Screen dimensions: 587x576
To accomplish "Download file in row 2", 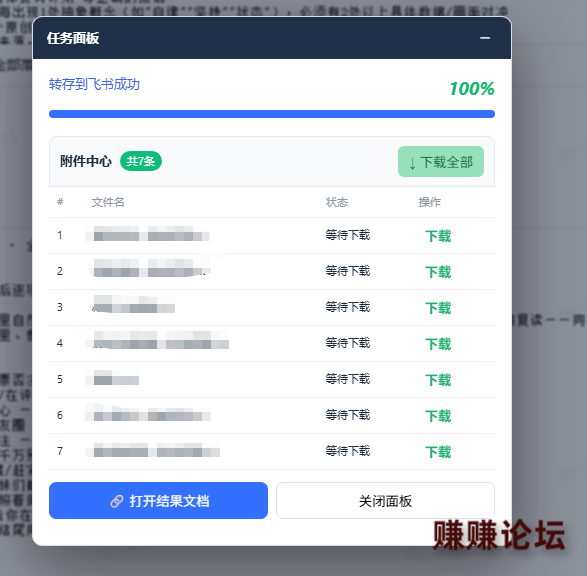I will pos(438,272).
